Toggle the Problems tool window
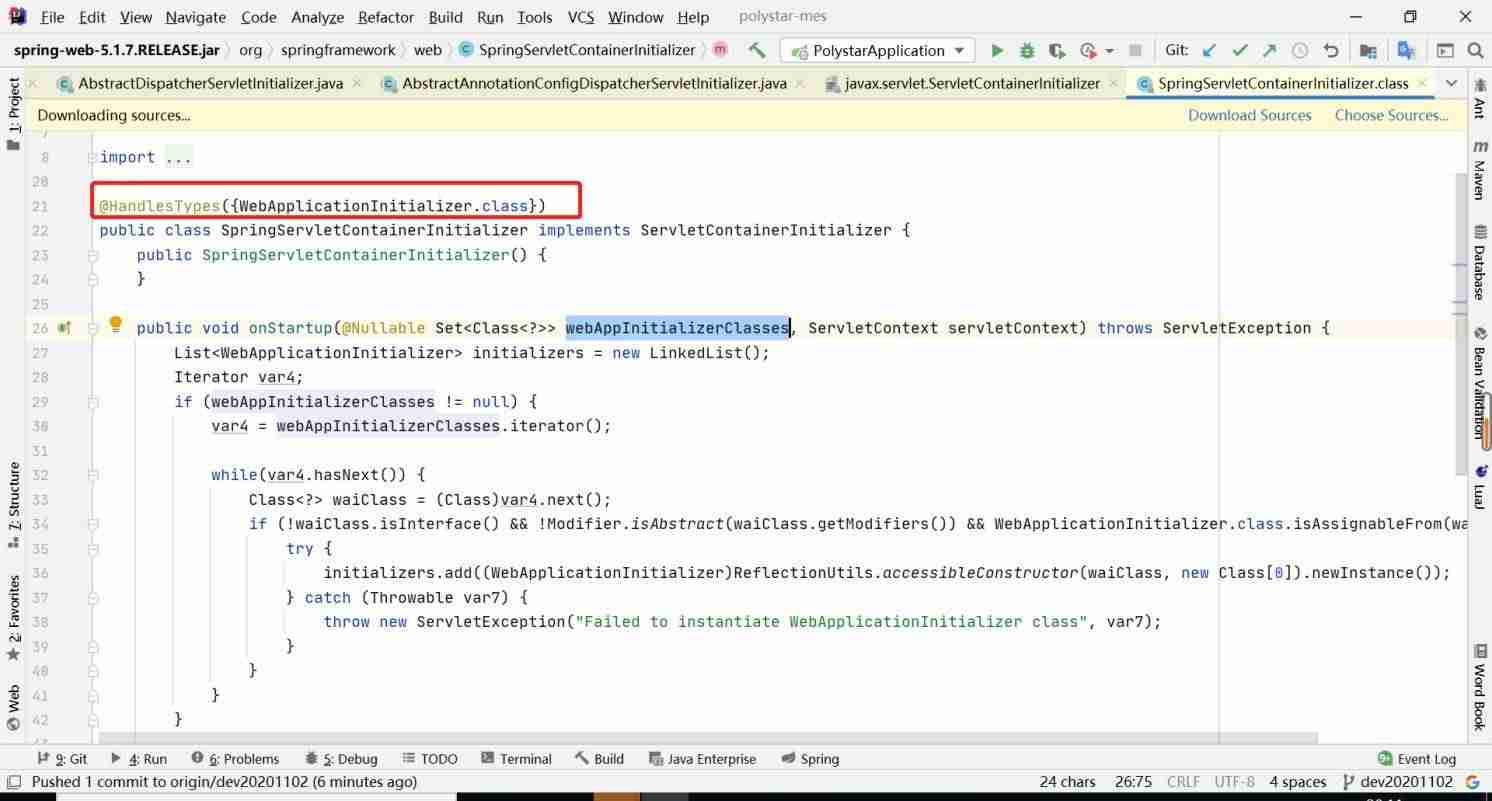 [235, 759]
